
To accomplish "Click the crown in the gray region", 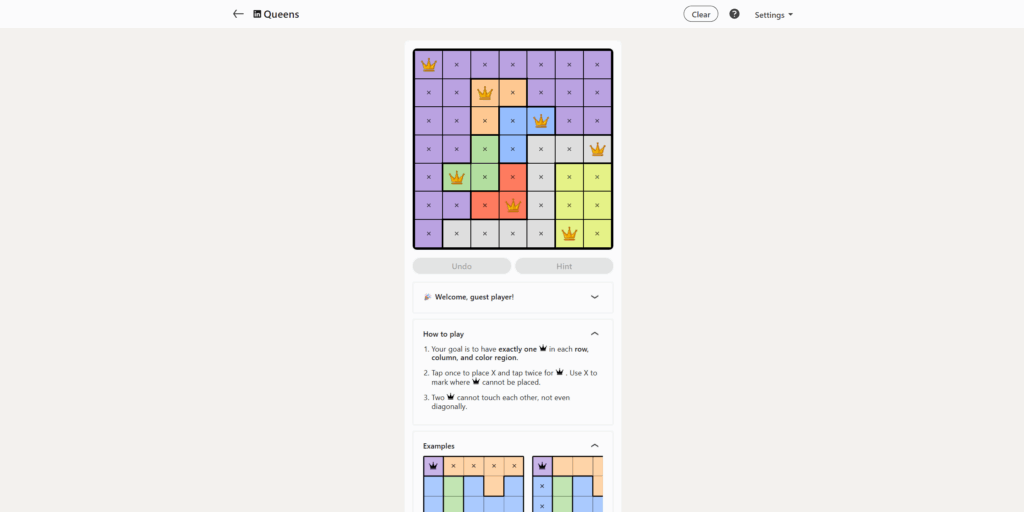I will [x=597, y=149].
